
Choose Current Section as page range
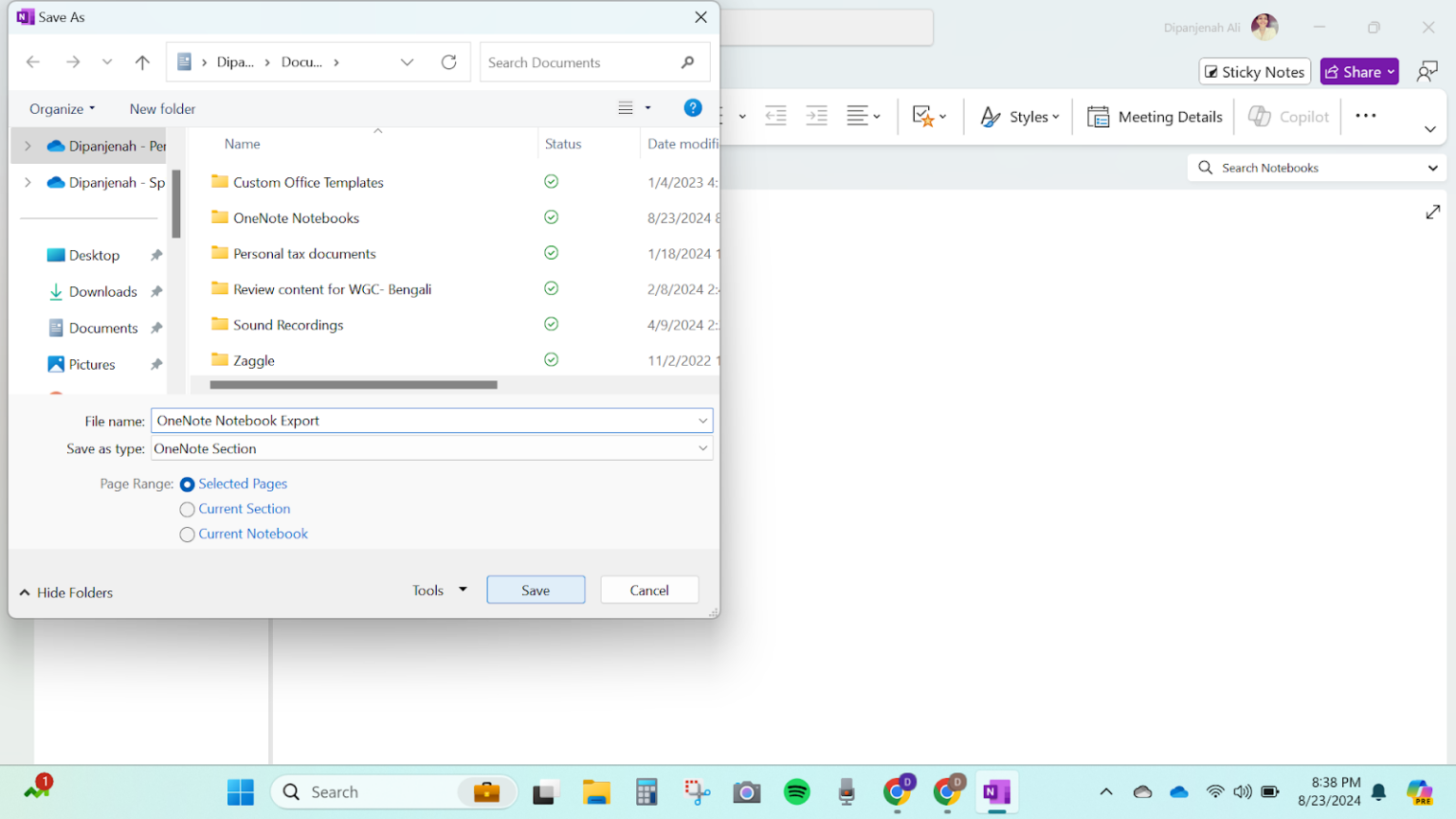(187, 509)
